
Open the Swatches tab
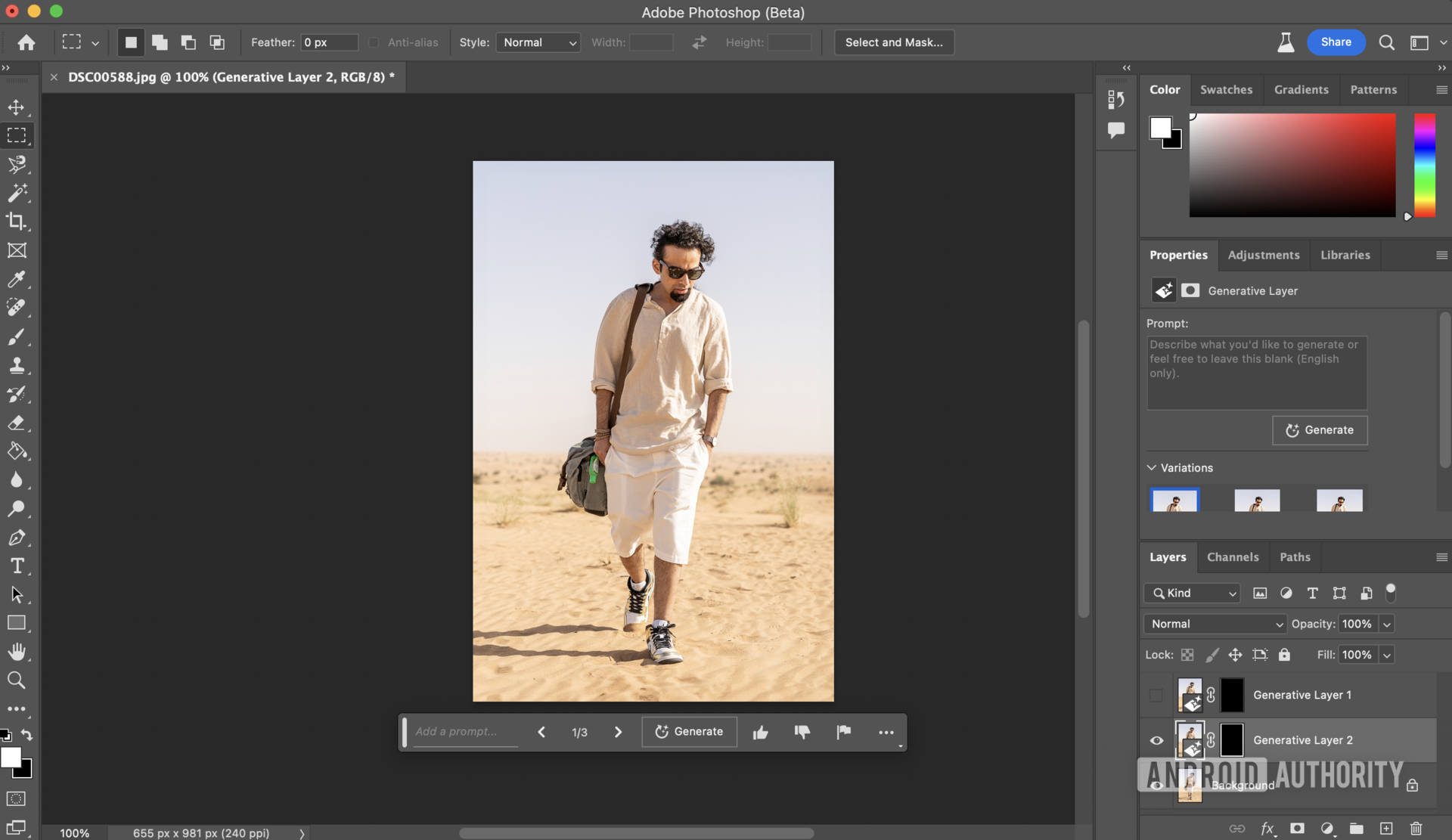(1226, 89)
